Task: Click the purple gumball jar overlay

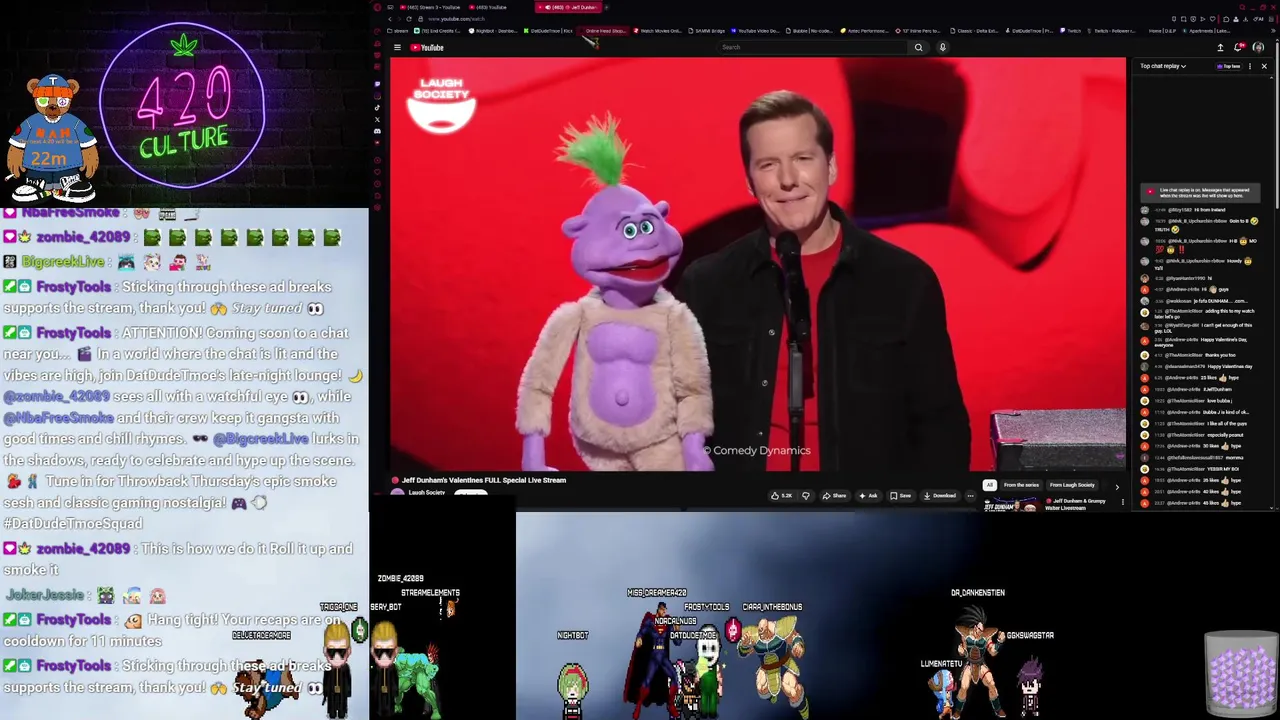Action: click(x=1241, y=675)
